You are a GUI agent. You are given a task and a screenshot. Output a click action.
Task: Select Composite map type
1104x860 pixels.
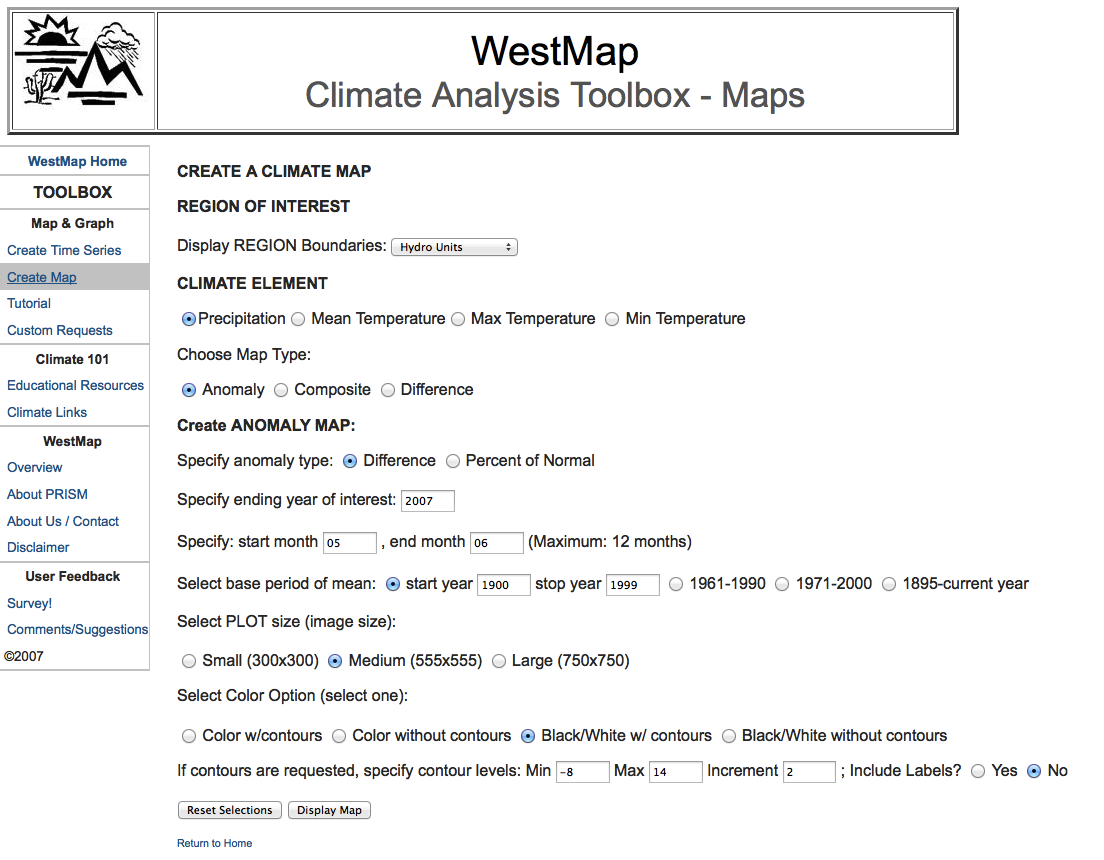[x=281, y=390]
